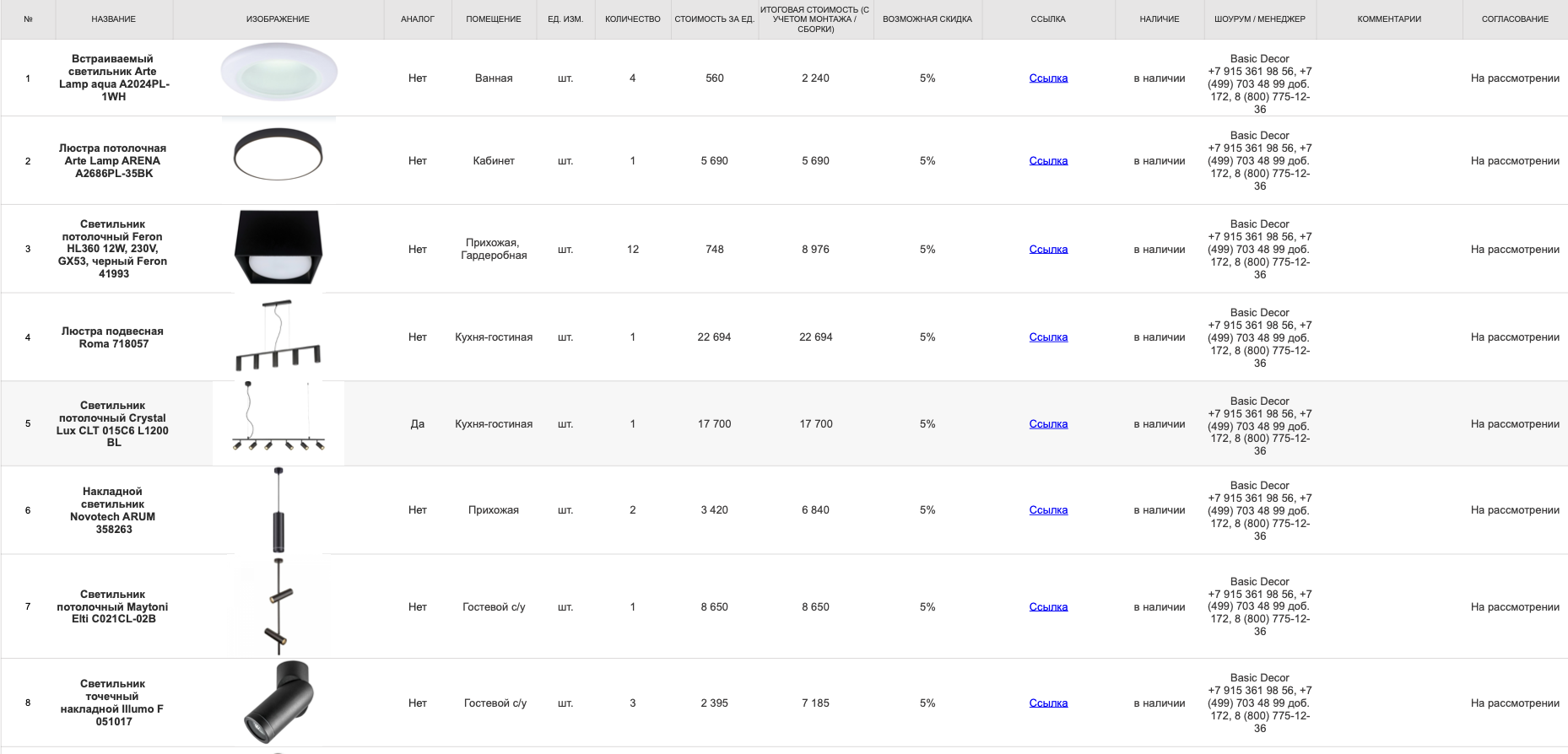Image resolution: width=1568 pixels, height=754 pixels.
Task: Select the total cost cell 7 185
Action: pos(815,703)
